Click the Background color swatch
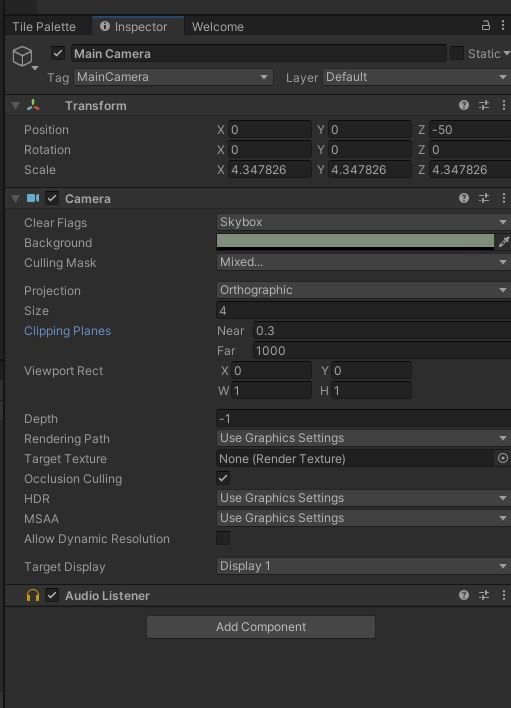This screenshot has height=708, width=511. click(355, 242)
